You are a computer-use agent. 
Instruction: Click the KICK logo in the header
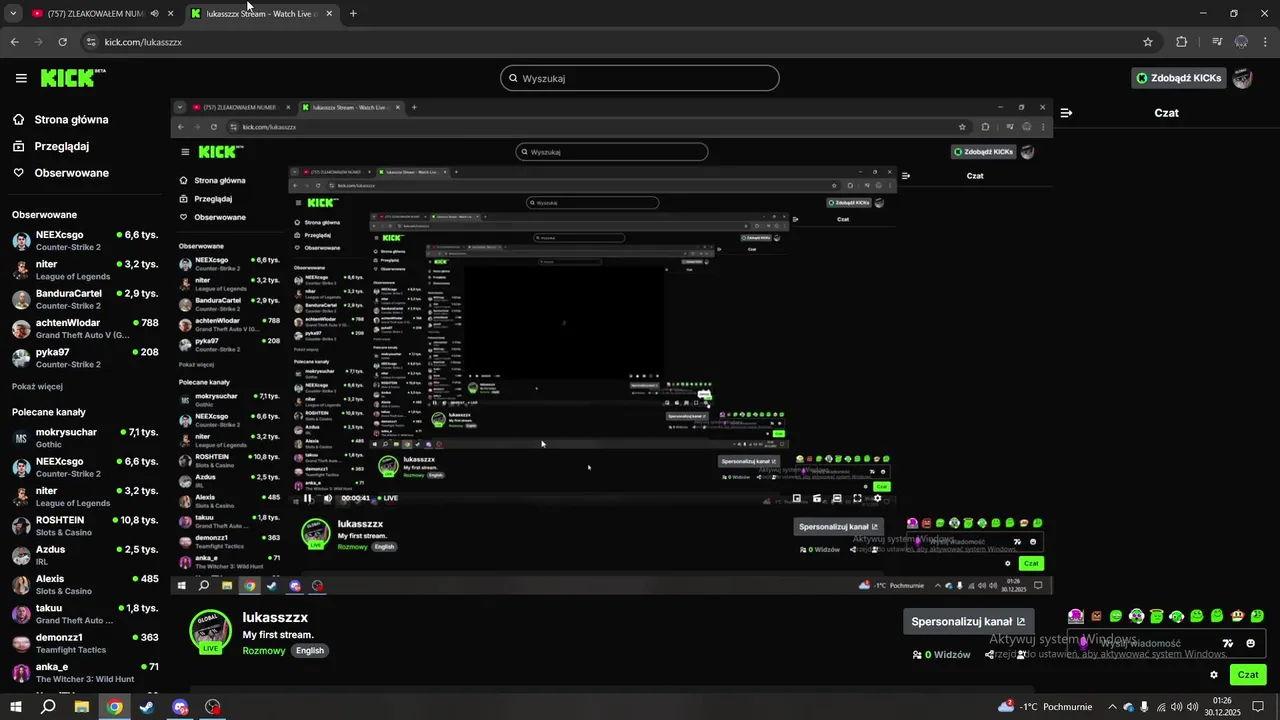pyautogui.click(x=72, y=78)
